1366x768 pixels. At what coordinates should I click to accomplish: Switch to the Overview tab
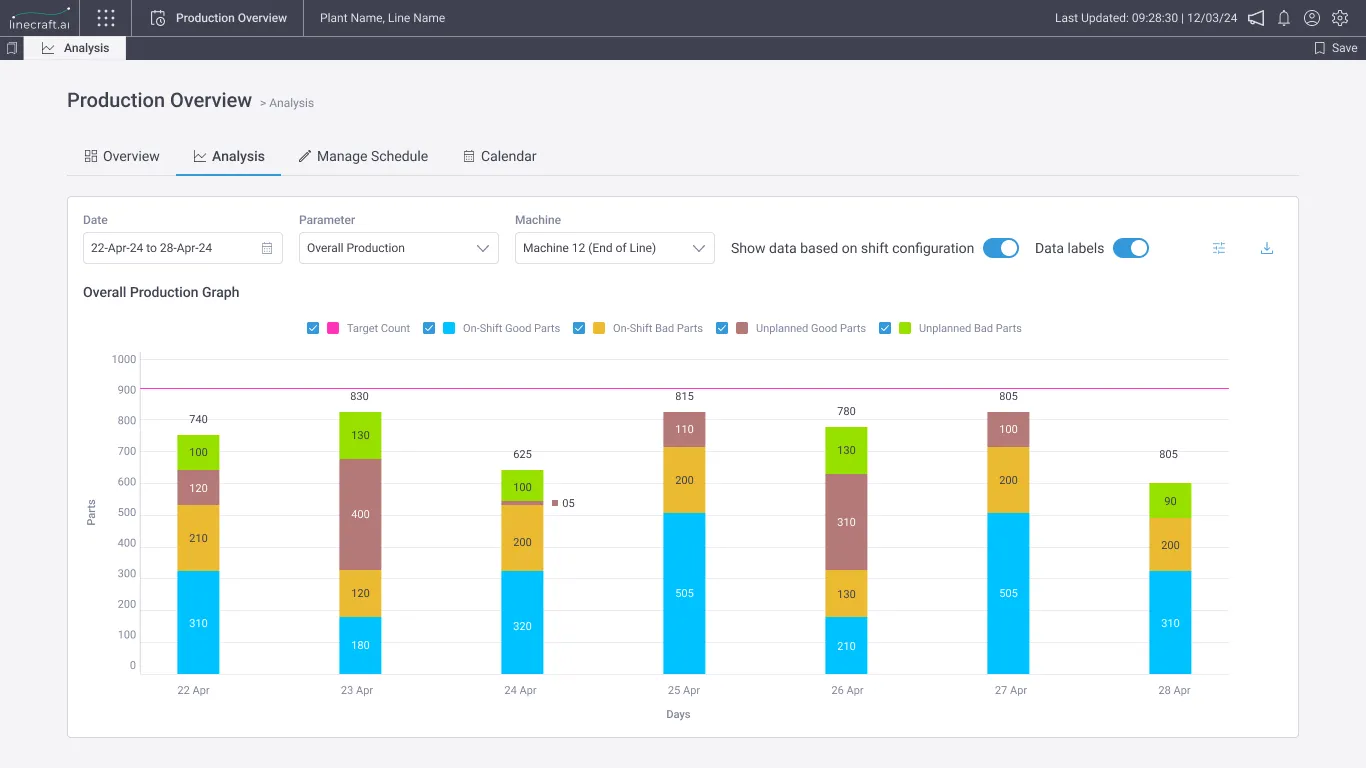[122, 156]
